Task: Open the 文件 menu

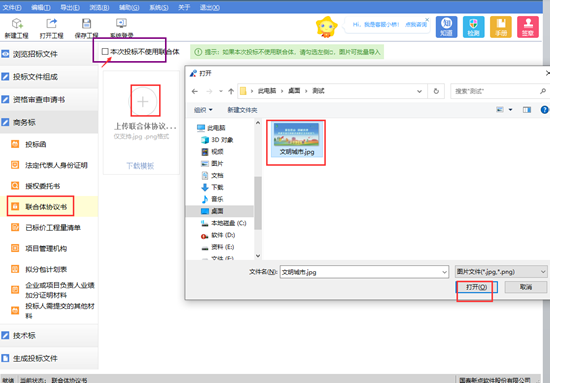Action: tap(12, 7)
